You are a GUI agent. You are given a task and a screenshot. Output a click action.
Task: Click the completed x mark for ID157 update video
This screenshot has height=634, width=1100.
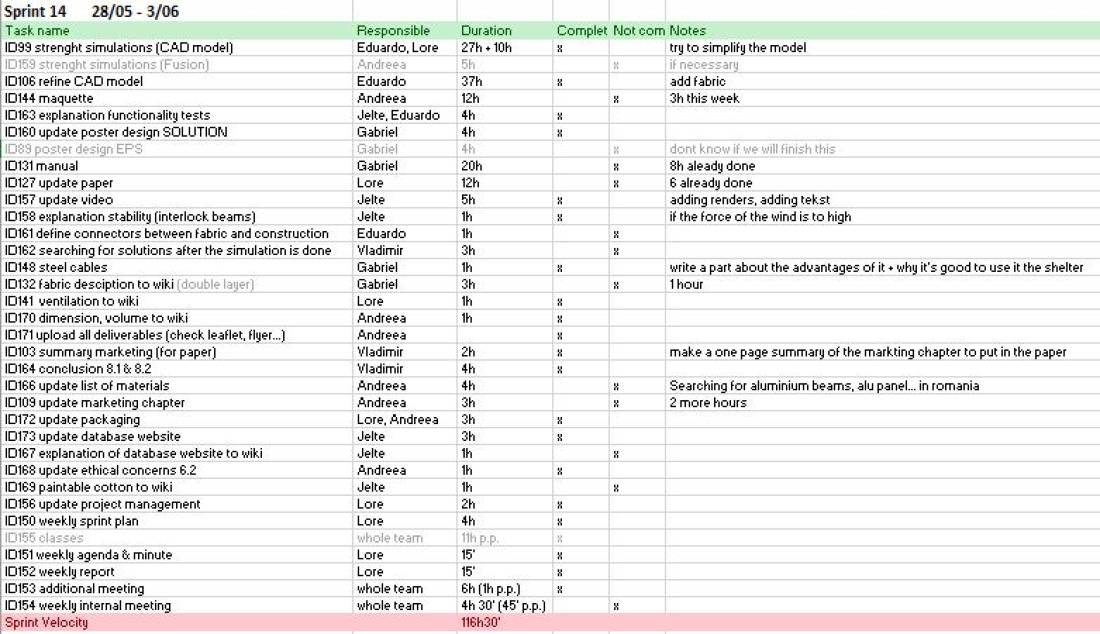[560, 200]
